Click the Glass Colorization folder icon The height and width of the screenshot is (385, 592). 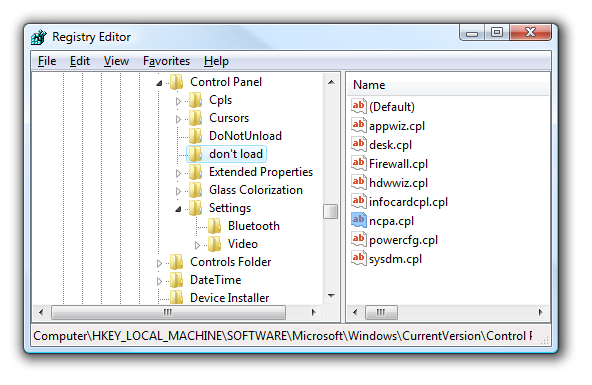click(196, 190)
